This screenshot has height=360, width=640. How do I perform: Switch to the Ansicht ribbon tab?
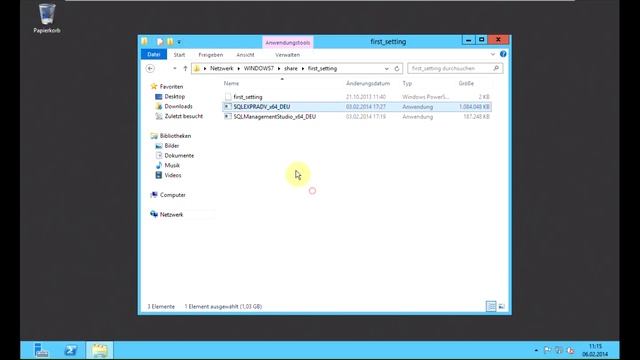pyautogui.click(x=245, y=55)
